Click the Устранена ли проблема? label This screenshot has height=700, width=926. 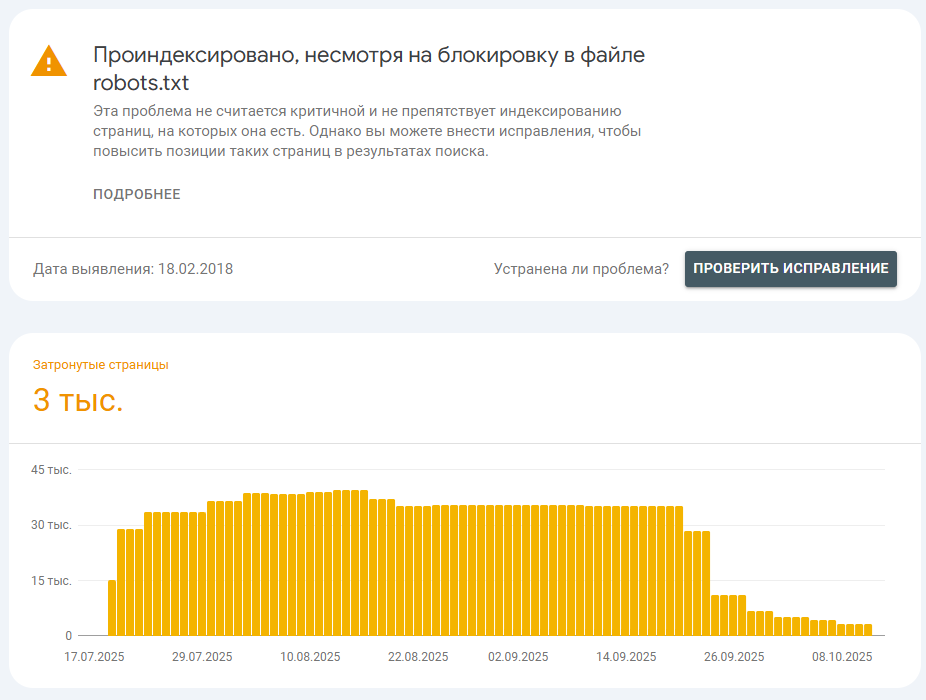pos(581,269)
